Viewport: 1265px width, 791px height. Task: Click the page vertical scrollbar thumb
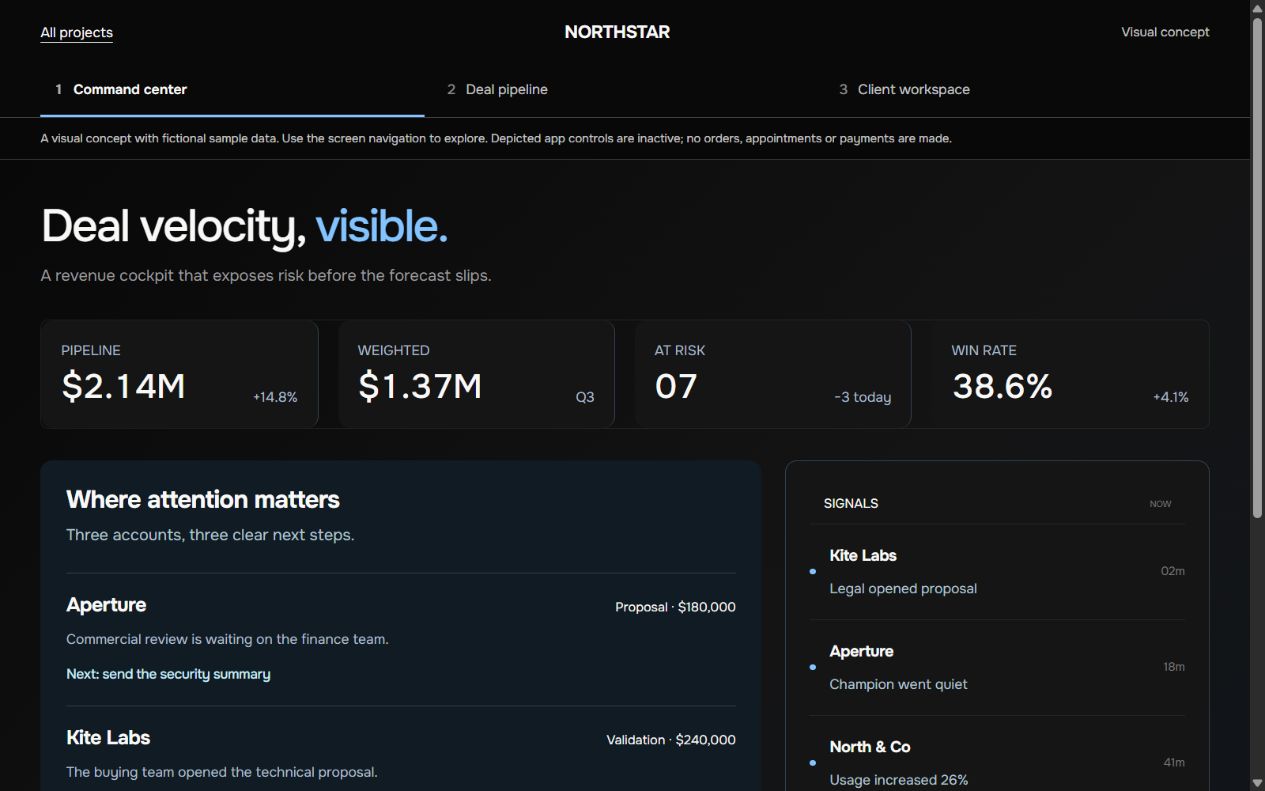pos(1257,267)
